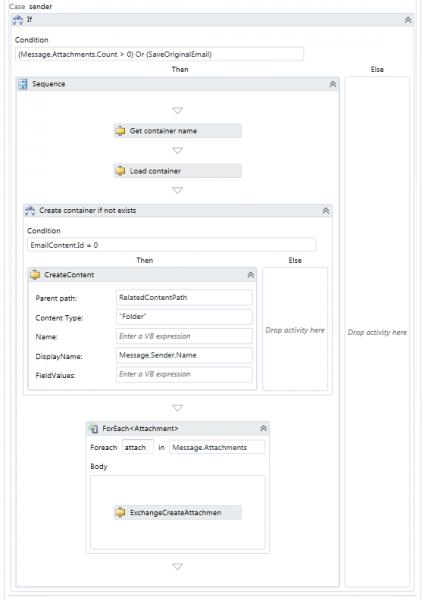Click the ExchangeCreateAttachment activity icon

(120, 512)
